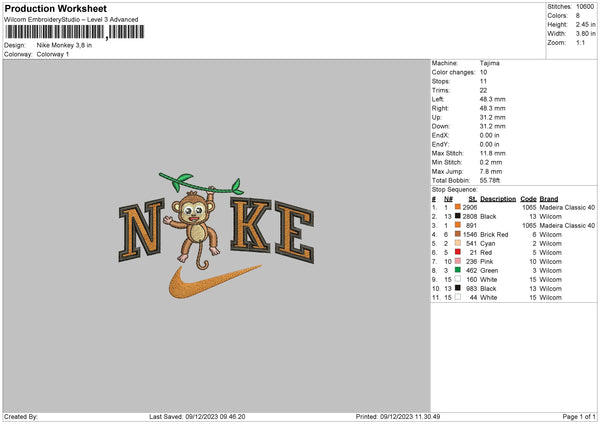The height and width of the screenshot is (424, 600).
Task: Click the 'Cyan' description text
Action: (488, 243)
